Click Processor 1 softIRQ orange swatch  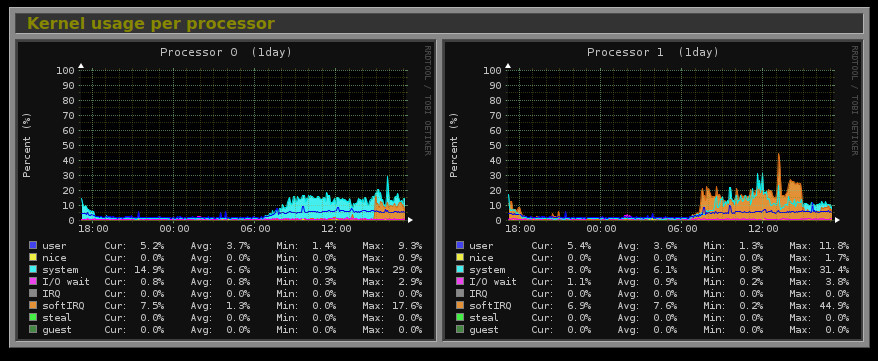(460, 306)
